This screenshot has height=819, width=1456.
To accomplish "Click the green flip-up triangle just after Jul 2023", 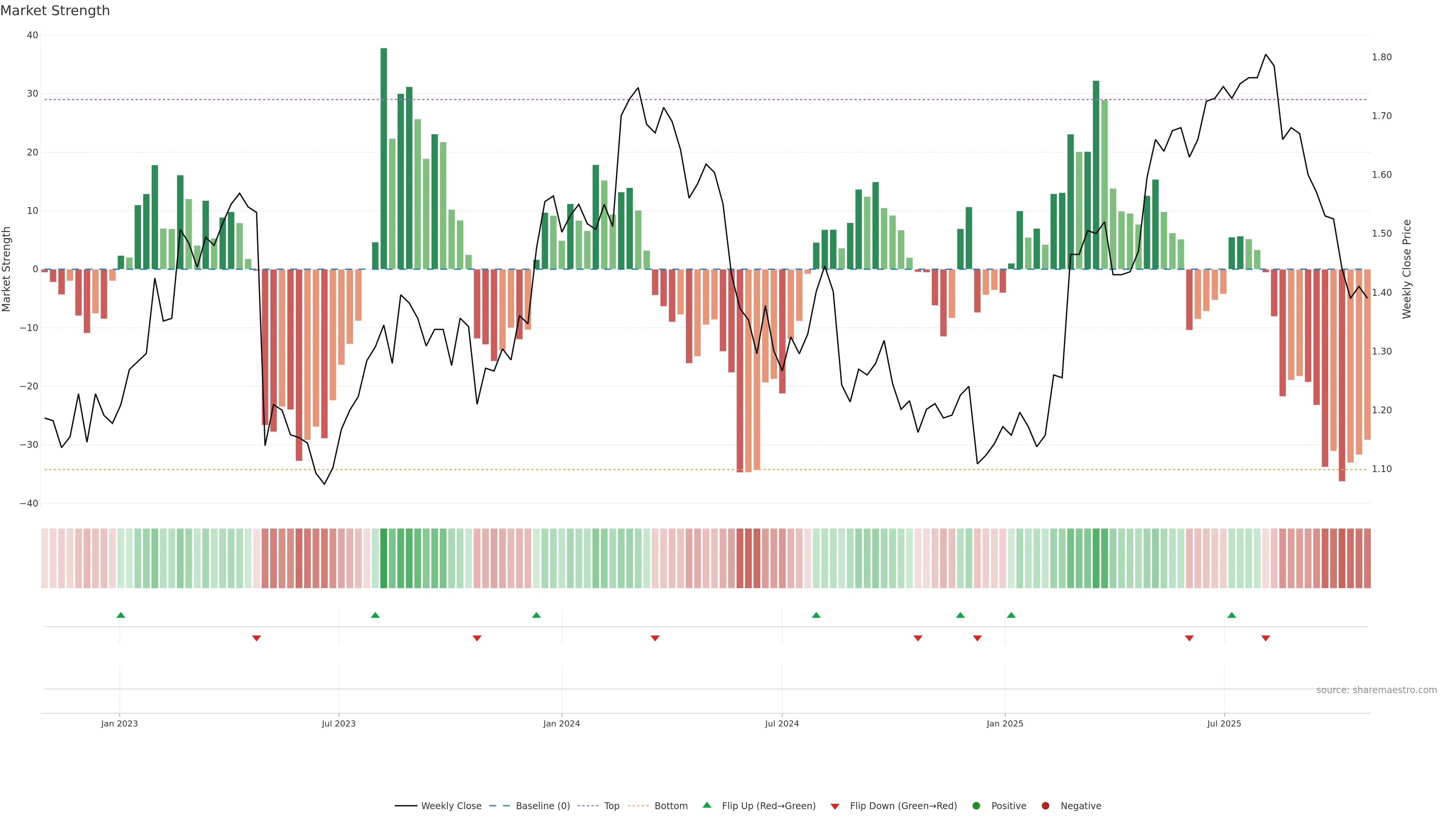I will click(x=375, y=615).
